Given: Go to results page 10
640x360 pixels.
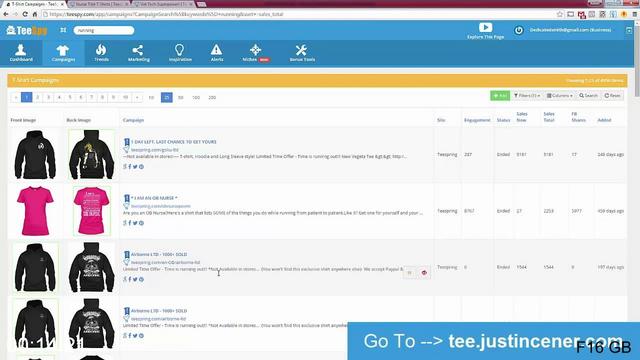Looking at the screenshot, I should 126,97.
